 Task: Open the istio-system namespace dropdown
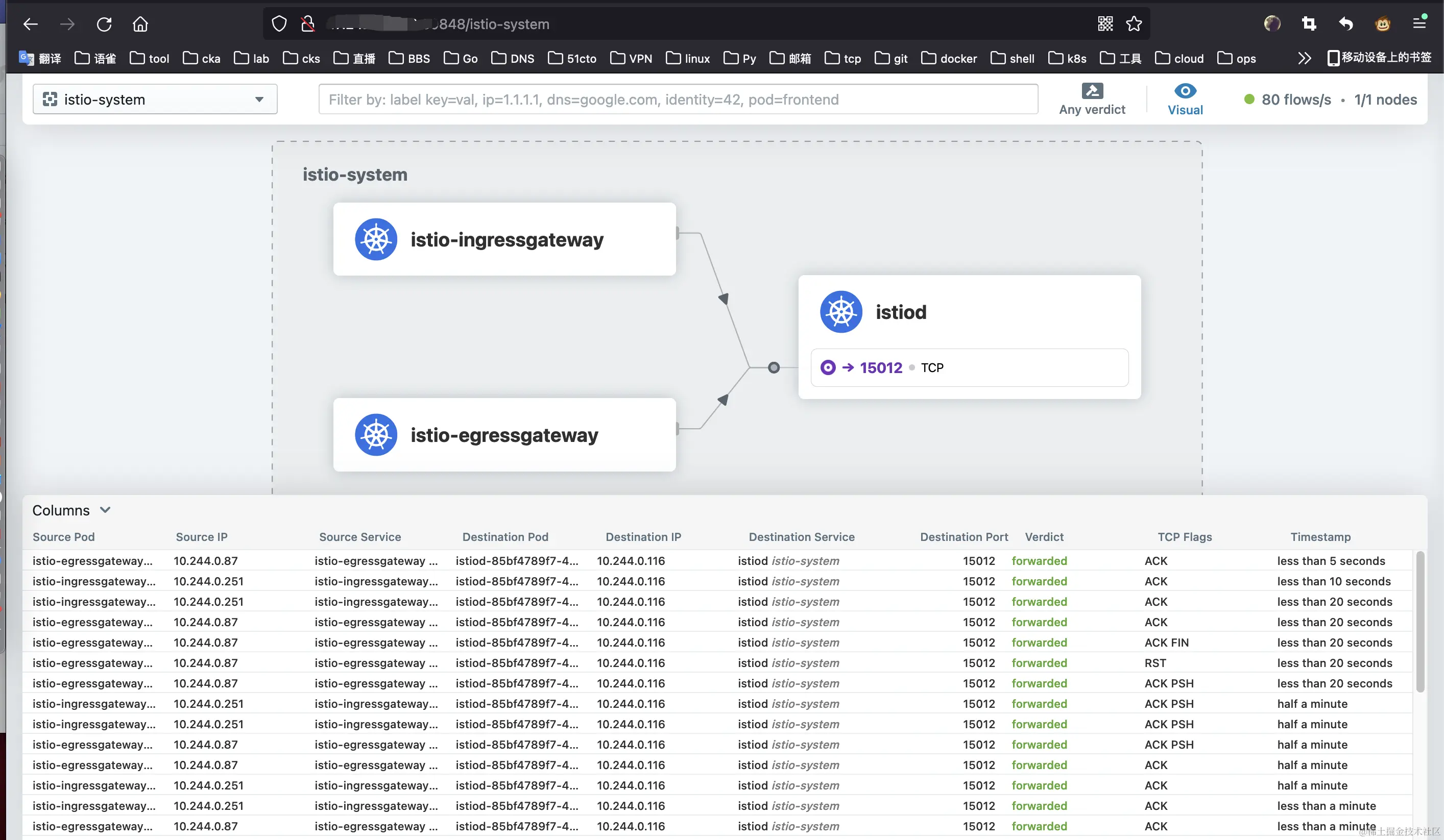[x=155, y=100]
